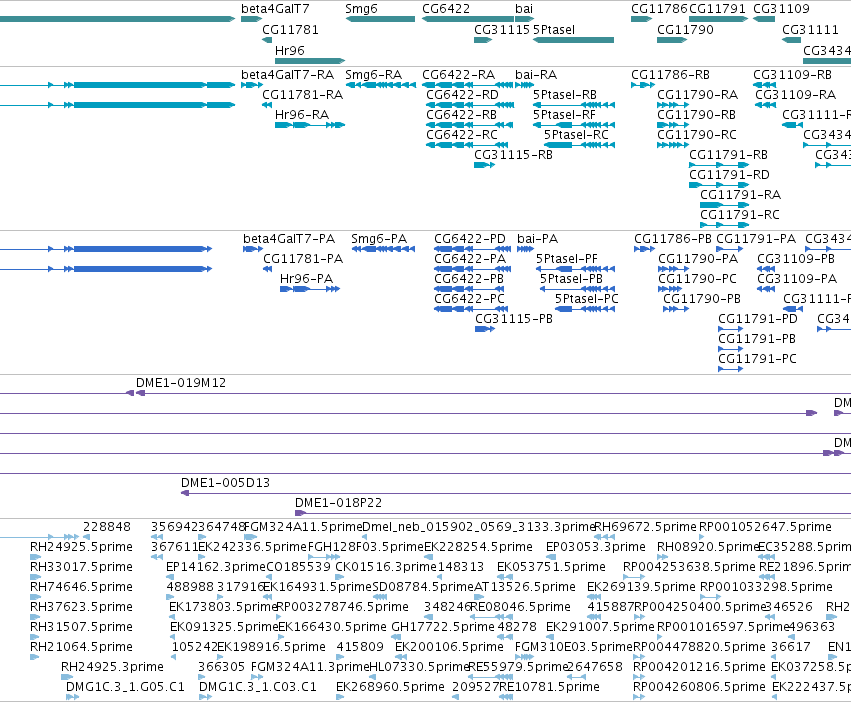
Task: Click EST FGM310E03.5prime
Action: [574, 647]
